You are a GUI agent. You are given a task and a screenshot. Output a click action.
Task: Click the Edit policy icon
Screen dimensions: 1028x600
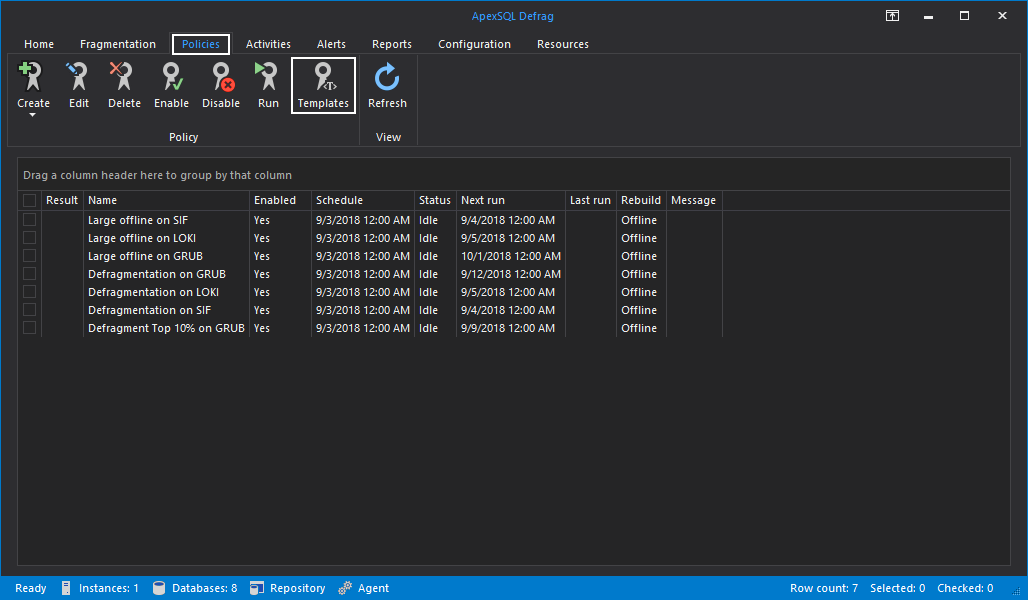click(78, 84)
